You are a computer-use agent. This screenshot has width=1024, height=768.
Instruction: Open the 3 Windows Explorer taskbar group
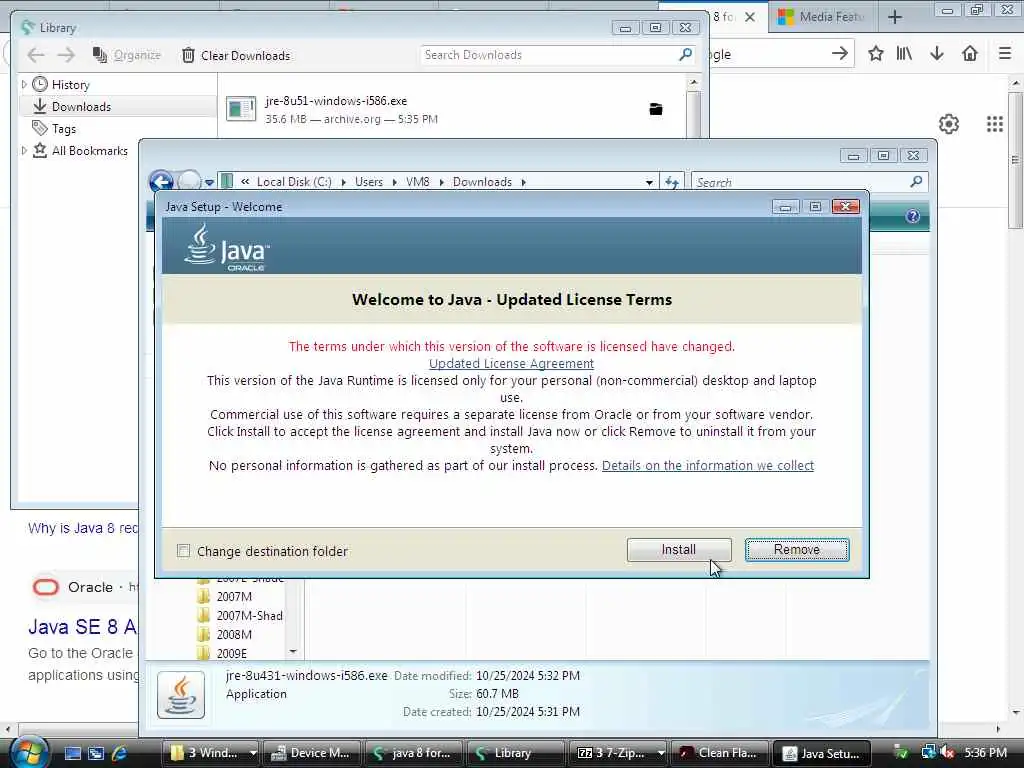pyautogui.click(x=210, y=753)
